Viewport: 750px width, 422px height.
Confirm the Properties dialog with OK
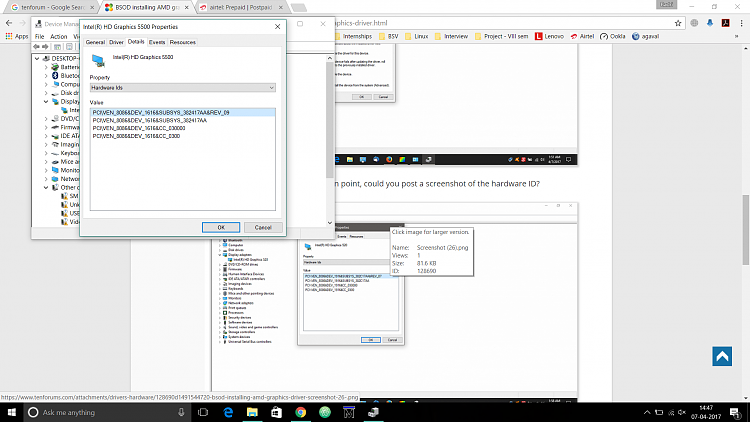point(221,227)
